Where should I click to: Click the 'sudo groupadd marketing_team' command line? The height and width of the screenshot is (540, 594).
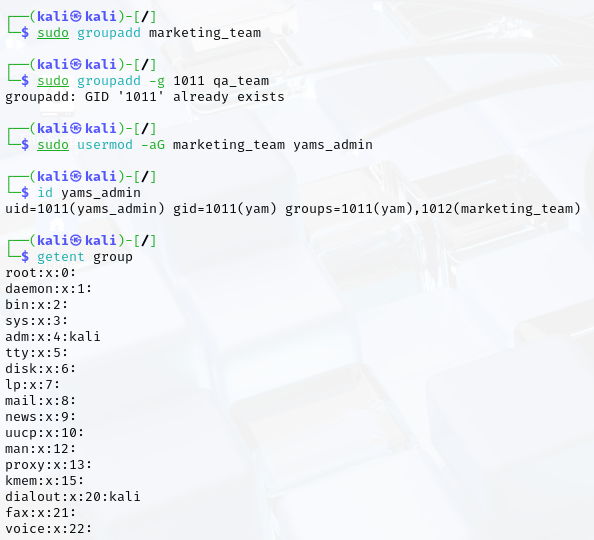pyautogui.click(x=149, y=33)
